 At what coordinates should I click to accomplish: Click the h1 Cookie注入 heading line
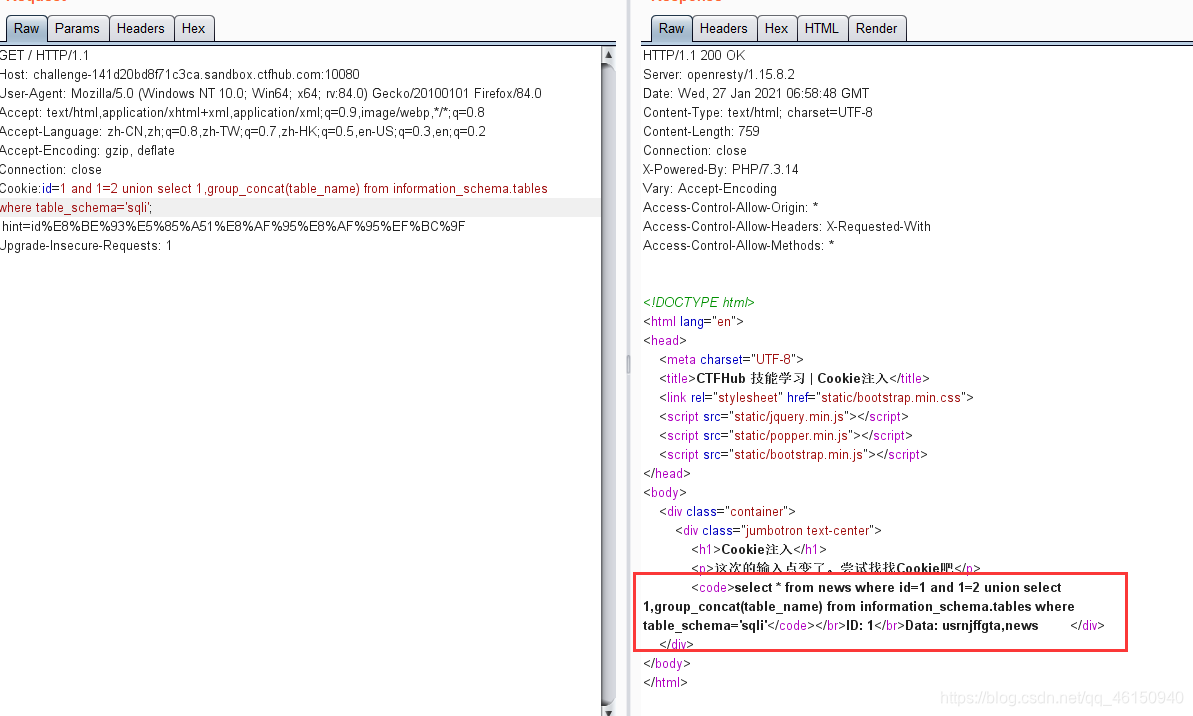tap(759, 549)
